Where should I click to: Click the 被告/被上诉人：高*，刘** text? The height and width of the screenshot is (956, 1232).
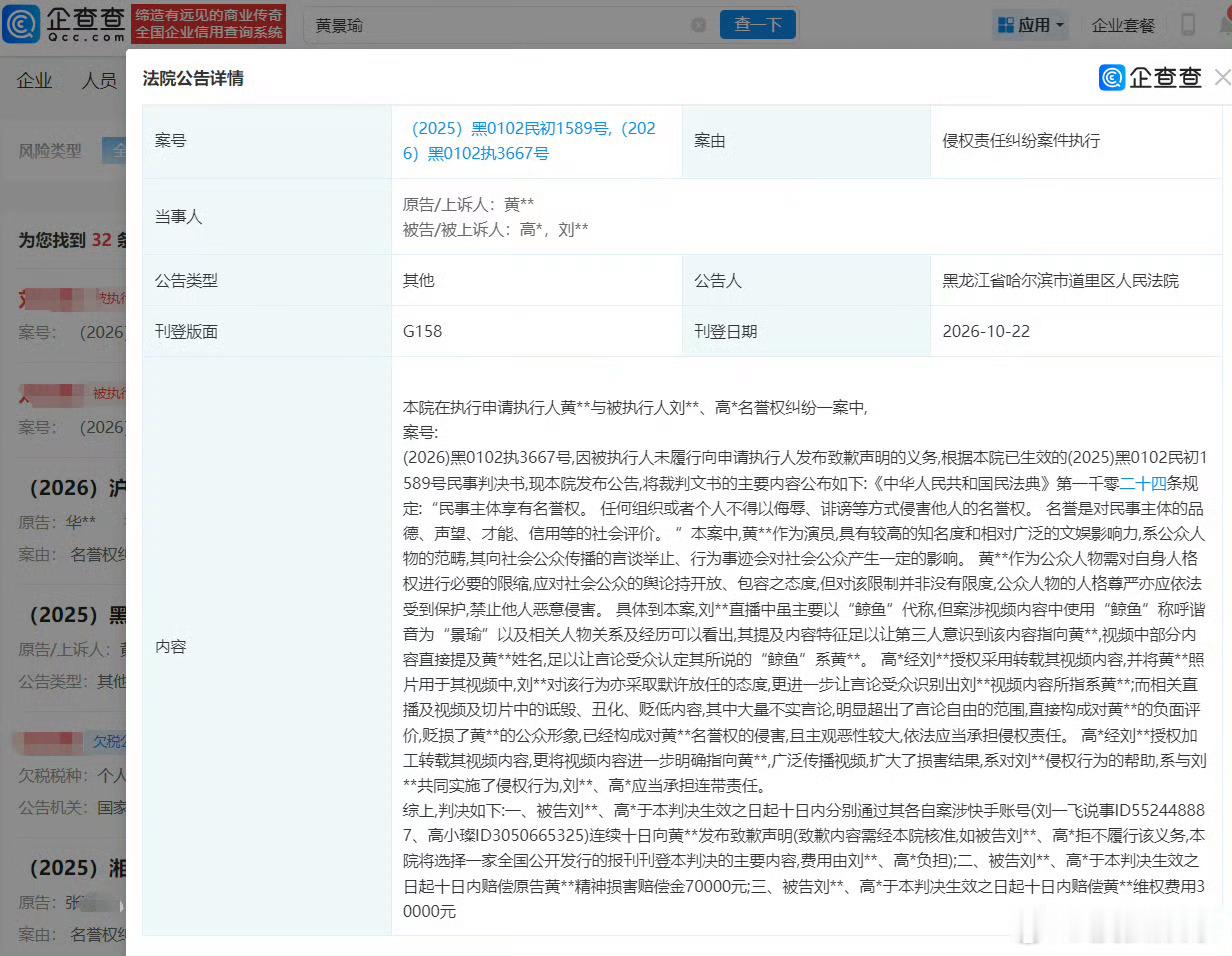[x=495, y=229]
